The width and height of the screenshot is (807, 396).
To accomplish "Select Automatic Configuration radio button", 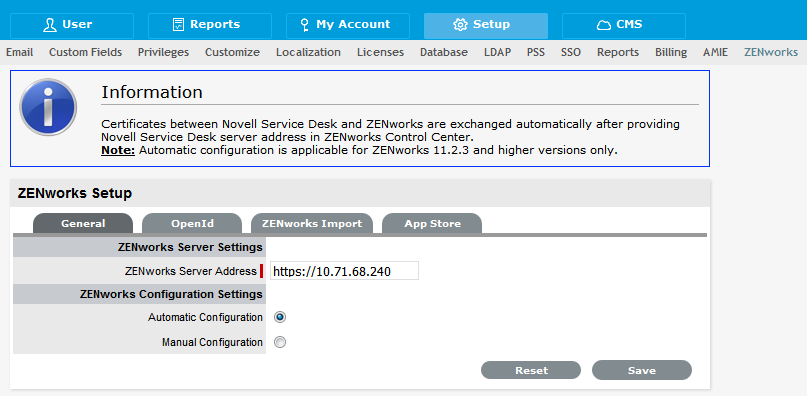I will 280,317.
